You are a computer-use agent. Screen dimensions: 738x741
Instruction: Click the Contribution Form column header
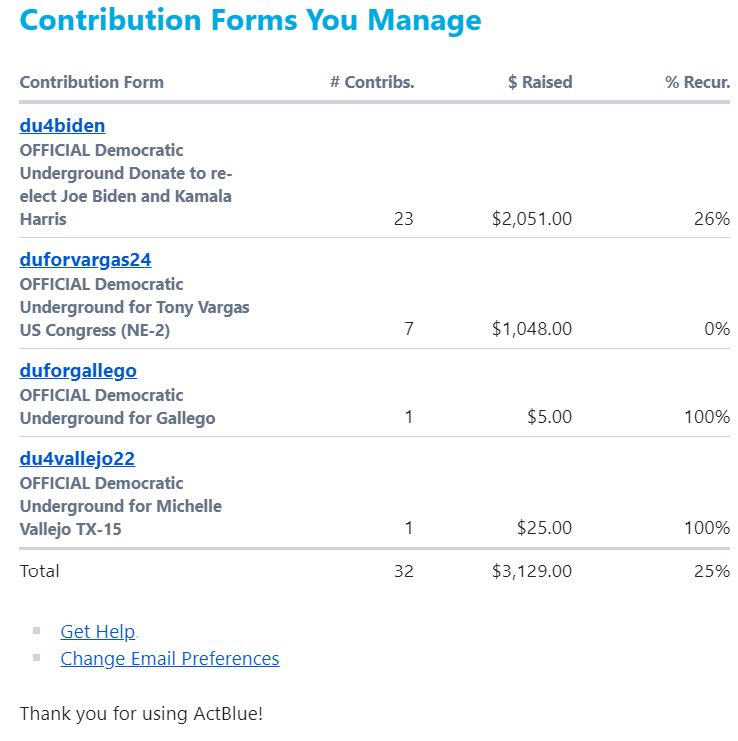(92, 82)
